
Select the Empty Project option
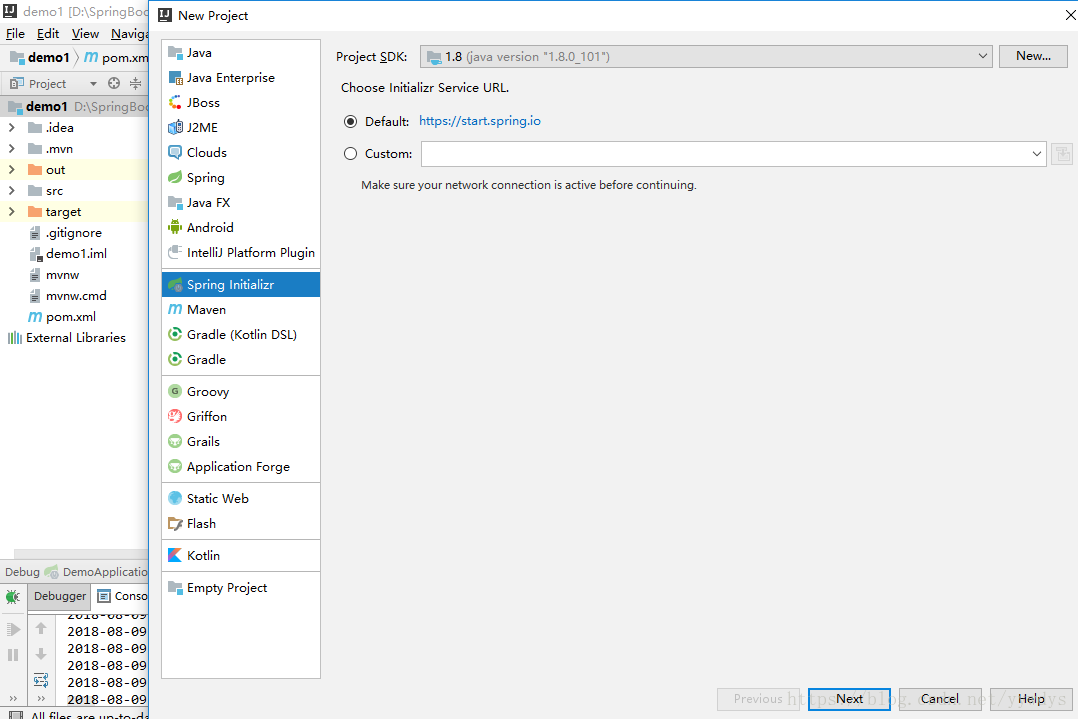(x=225, y=587)
